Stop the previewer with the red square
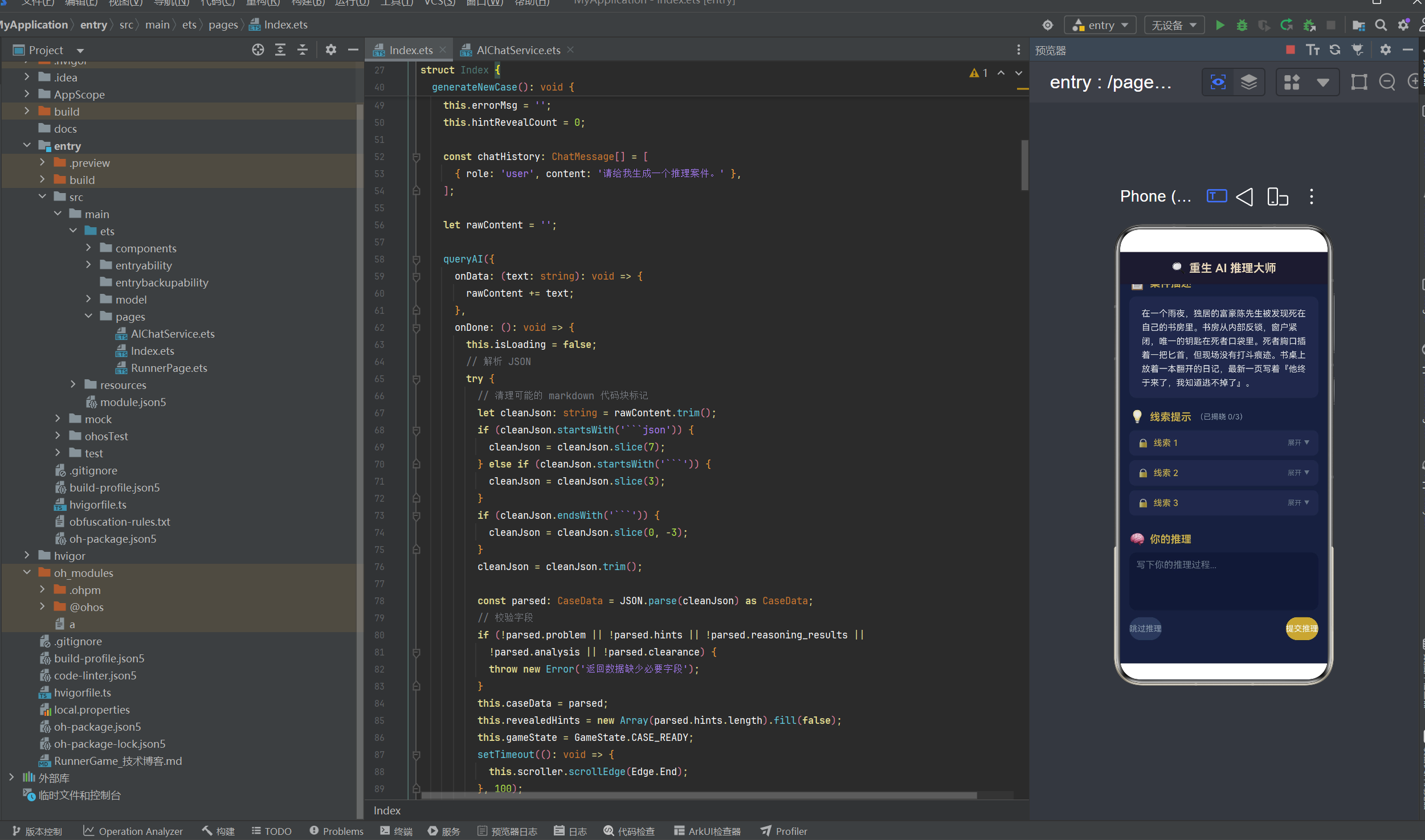Image resolution: width=1425 pixels, height=840 pixels. (x=1291, y=50)
